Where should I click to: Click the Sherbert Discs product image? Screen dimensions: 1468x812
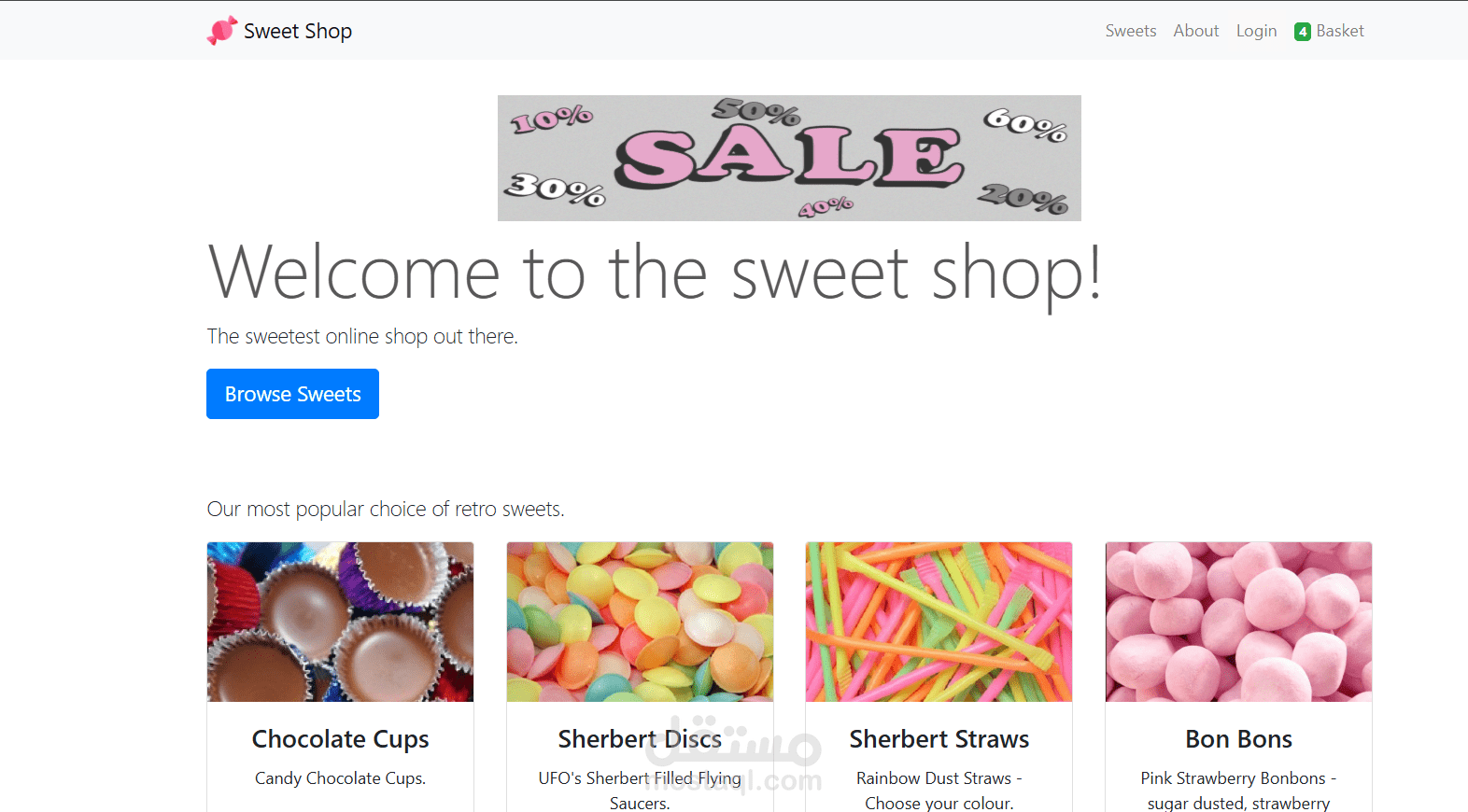click(x=639, y=621)
